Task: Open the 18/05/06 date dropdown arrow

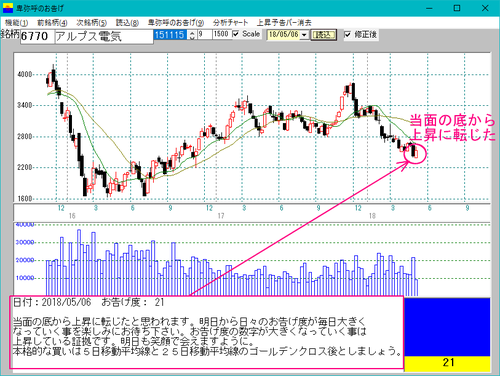Action: 304,35
